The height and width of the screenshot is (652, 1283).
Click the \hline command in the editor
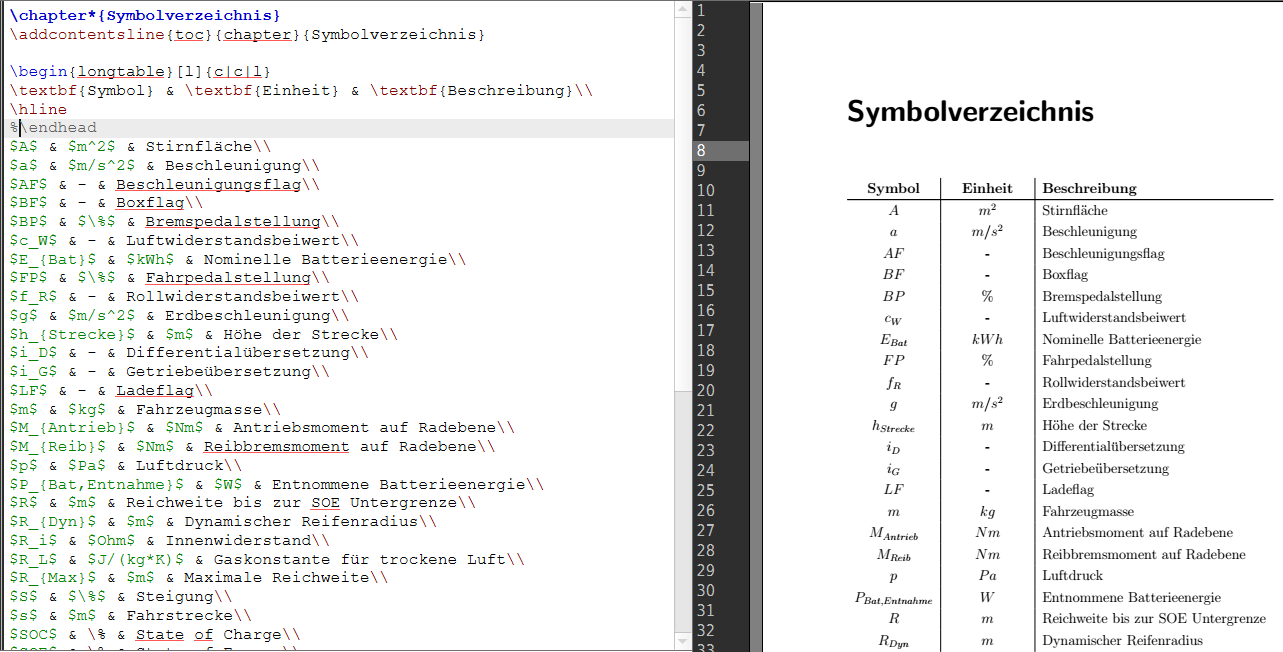[38, 110]
